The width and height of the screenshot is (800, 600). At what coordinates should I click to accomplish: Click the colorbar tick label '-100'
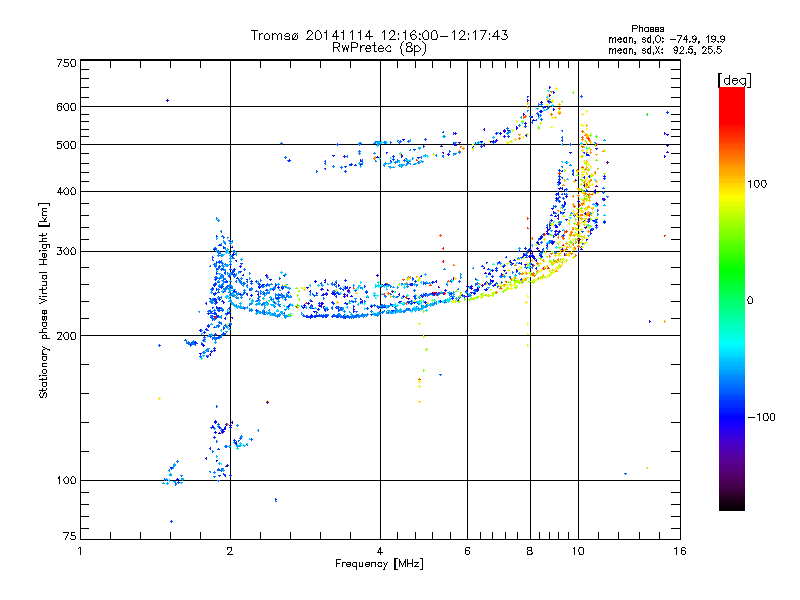[x=761, y=417]
